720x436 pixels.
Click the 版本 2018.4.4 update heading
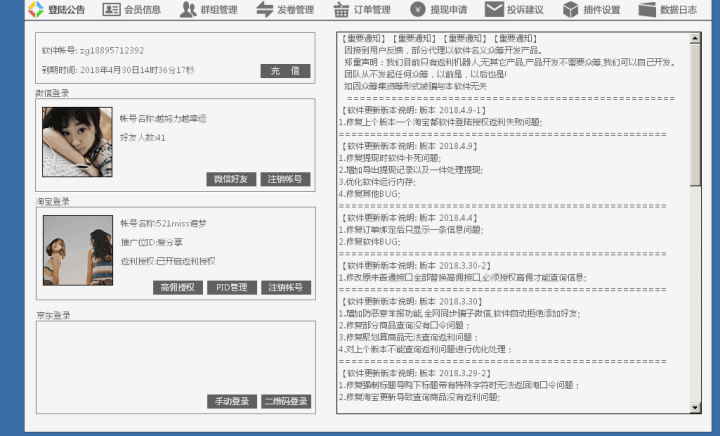(410, 218)
